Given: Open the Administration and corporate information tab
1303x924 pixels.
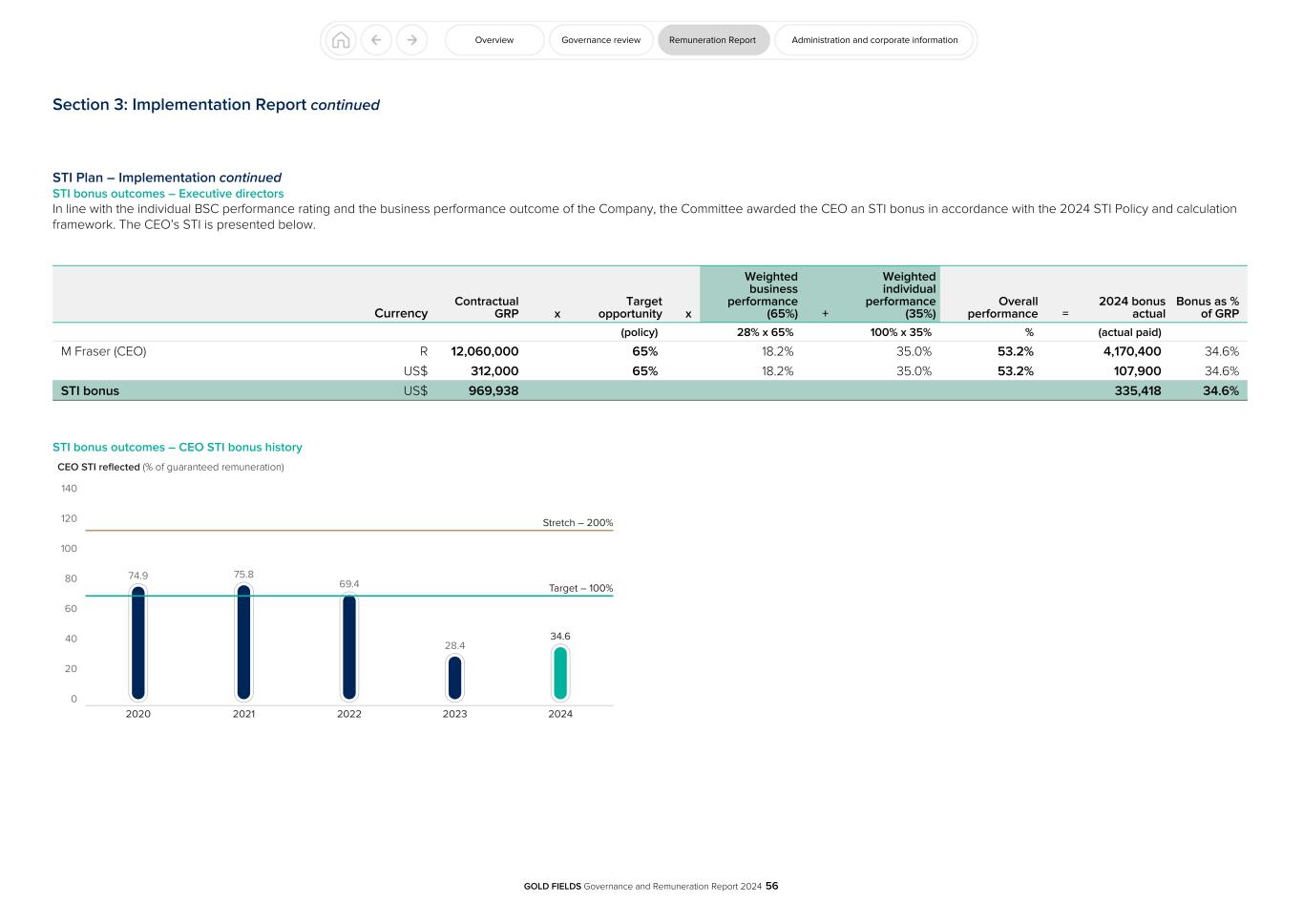Looking at the screenshot, I should point(873,40).
